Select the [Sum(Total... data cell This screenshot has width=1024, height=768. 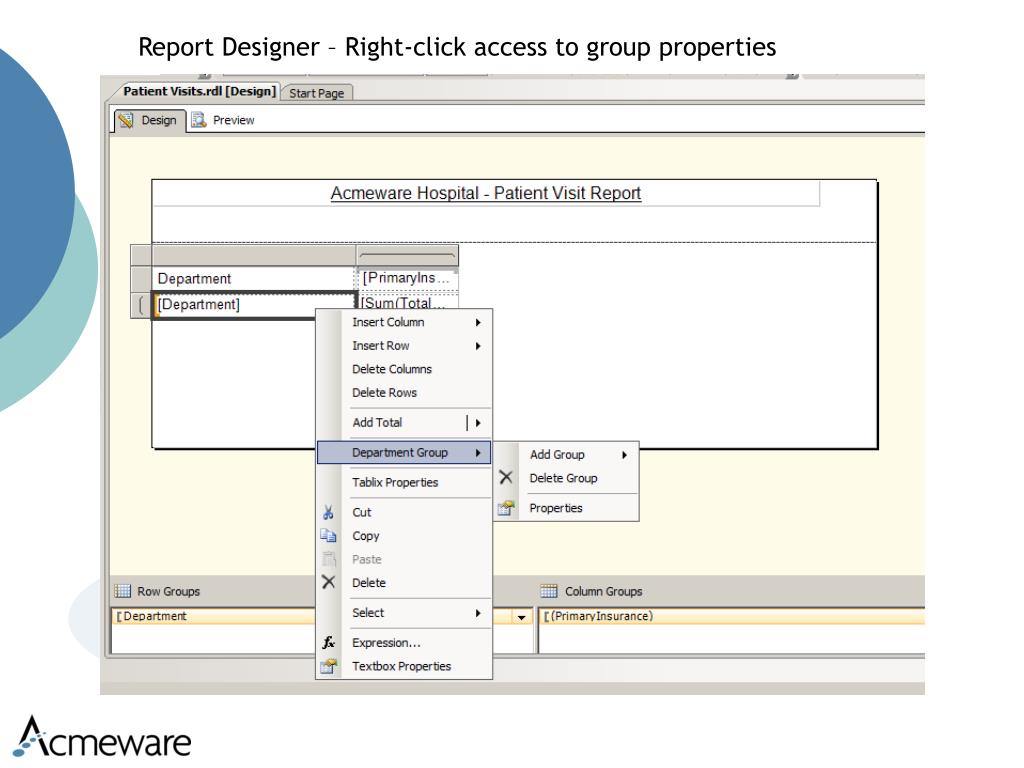(x=408, y=300)
